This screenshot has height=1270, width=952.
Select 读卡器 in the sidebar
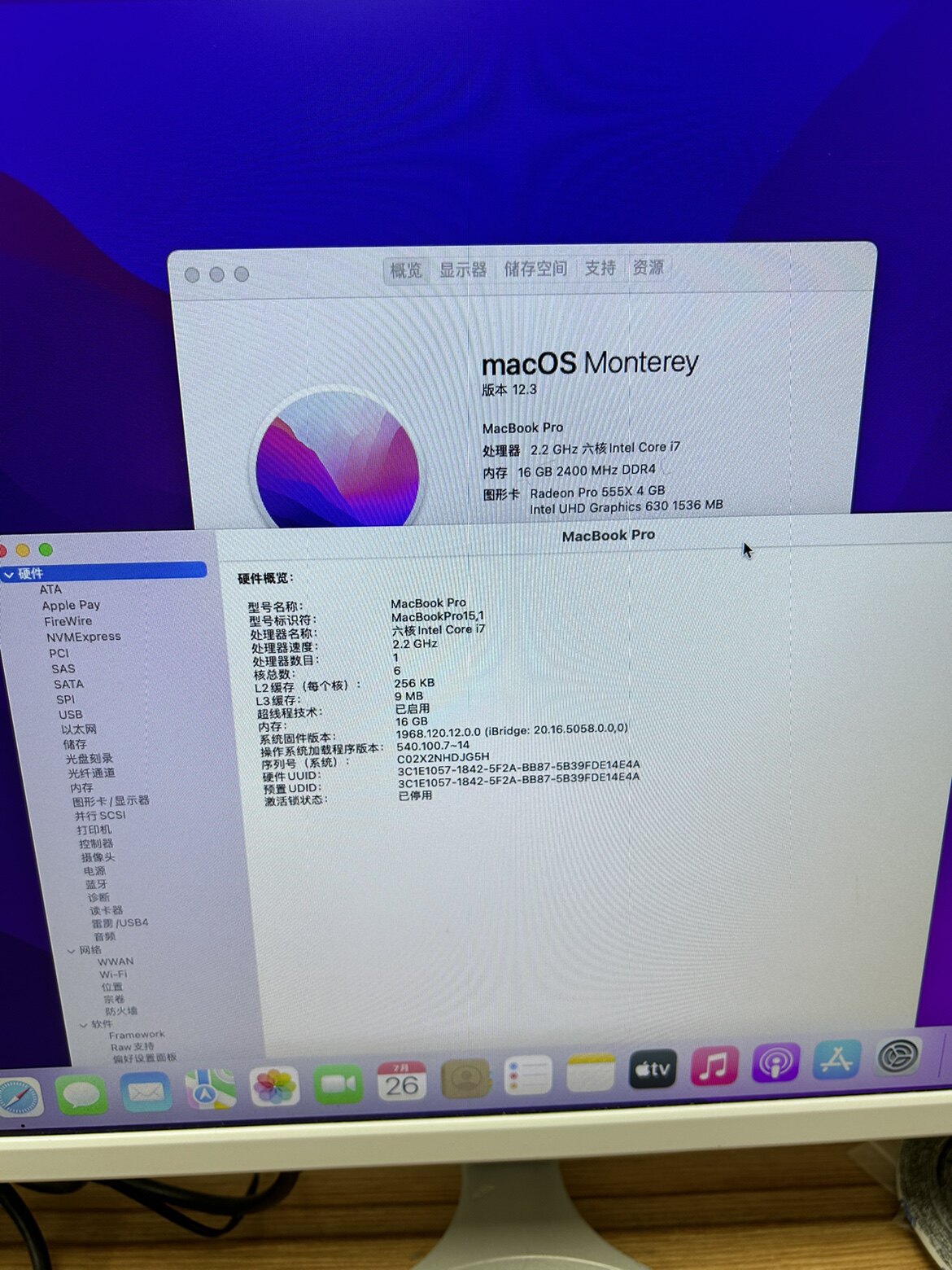106,910
